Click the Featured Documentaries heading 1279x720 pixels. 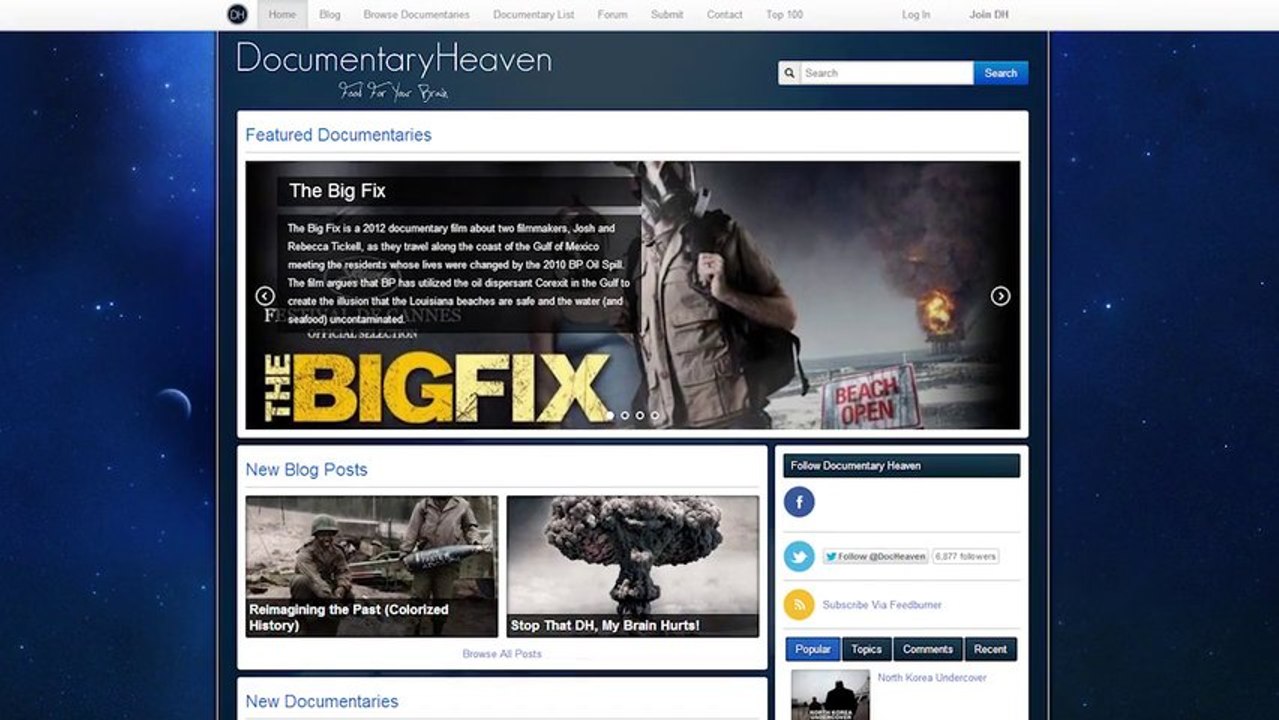[x=338, y=135]
